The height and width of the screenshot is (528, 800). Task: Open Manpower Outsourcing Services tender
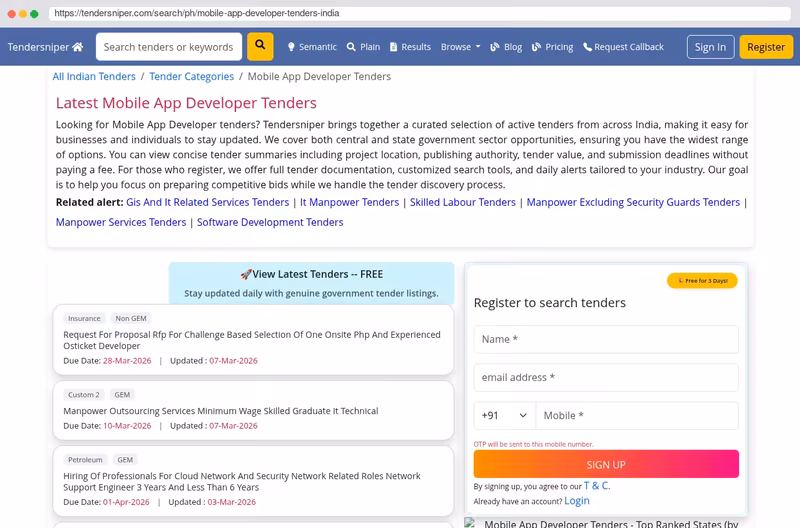(221, 411)
